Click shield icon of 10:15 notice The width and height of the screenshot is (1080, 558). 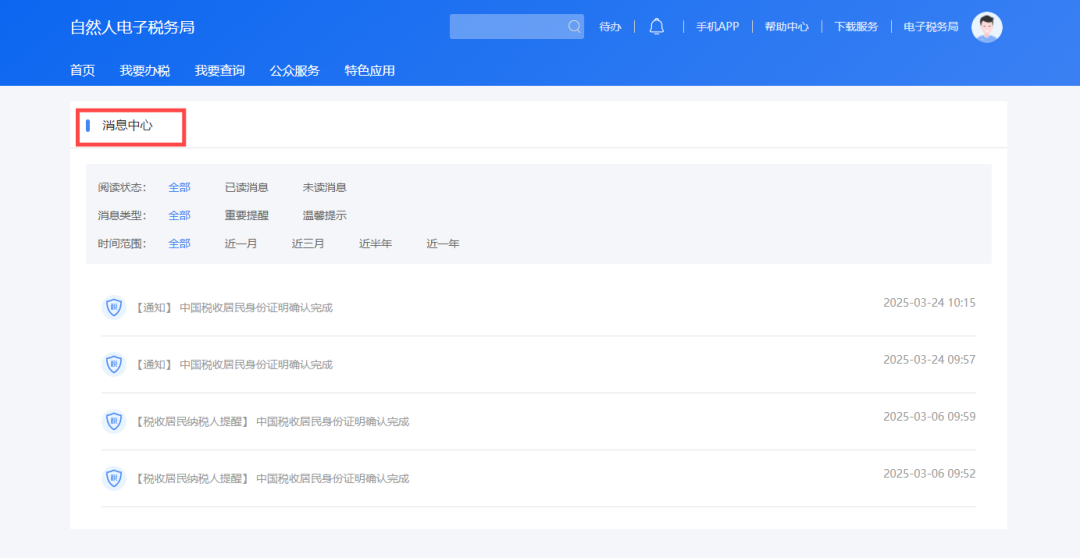114,307
